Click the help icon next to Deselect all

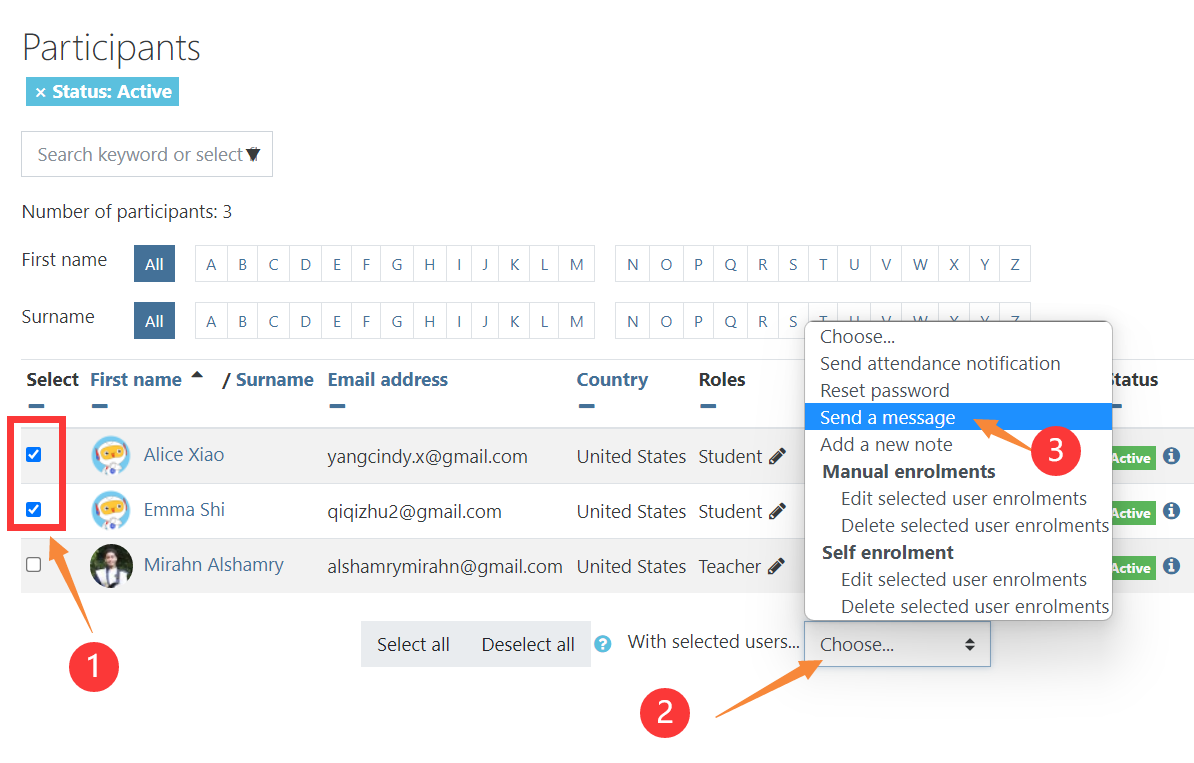[x=602, y=644]
